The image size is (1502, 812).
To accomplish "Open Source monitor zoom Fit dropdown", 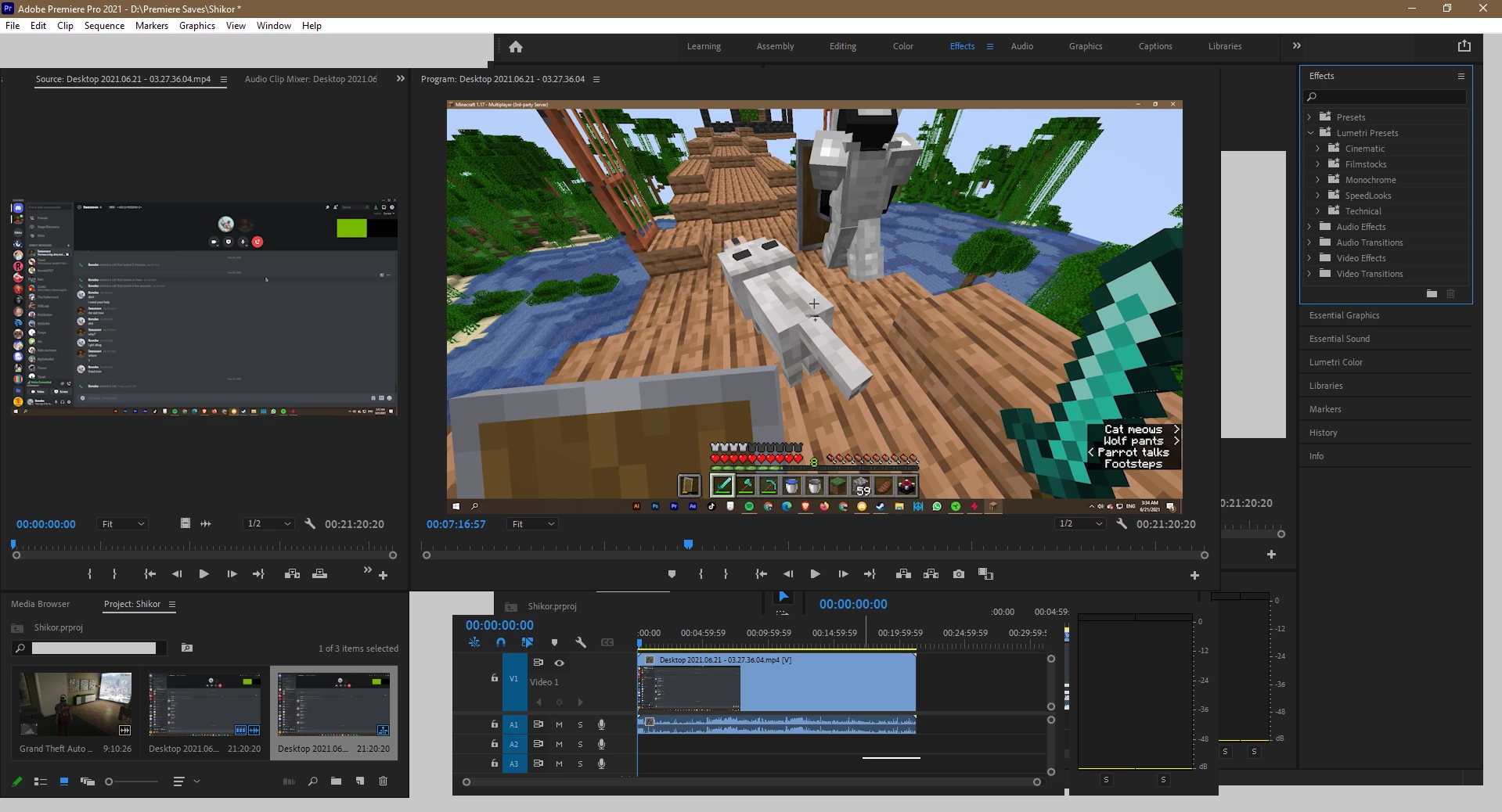I will 123,524.
